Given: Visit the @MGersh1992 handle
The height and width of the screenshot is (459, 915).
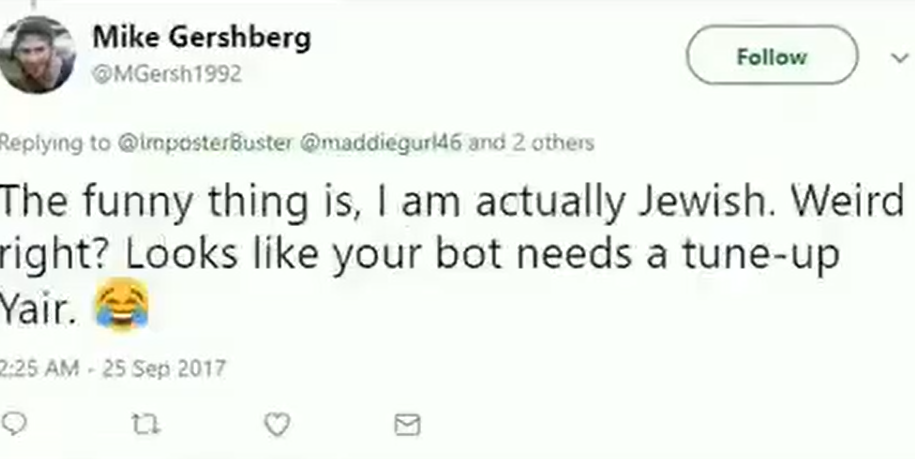Looking at the screenshot, I should [167, 74].
